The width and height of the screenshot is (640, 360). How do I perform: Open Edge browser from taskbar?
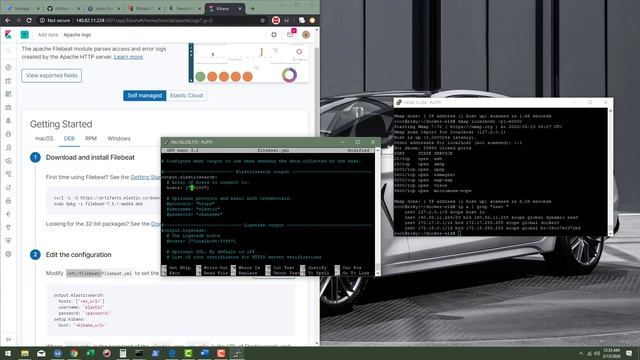click(x=172, y=353)
